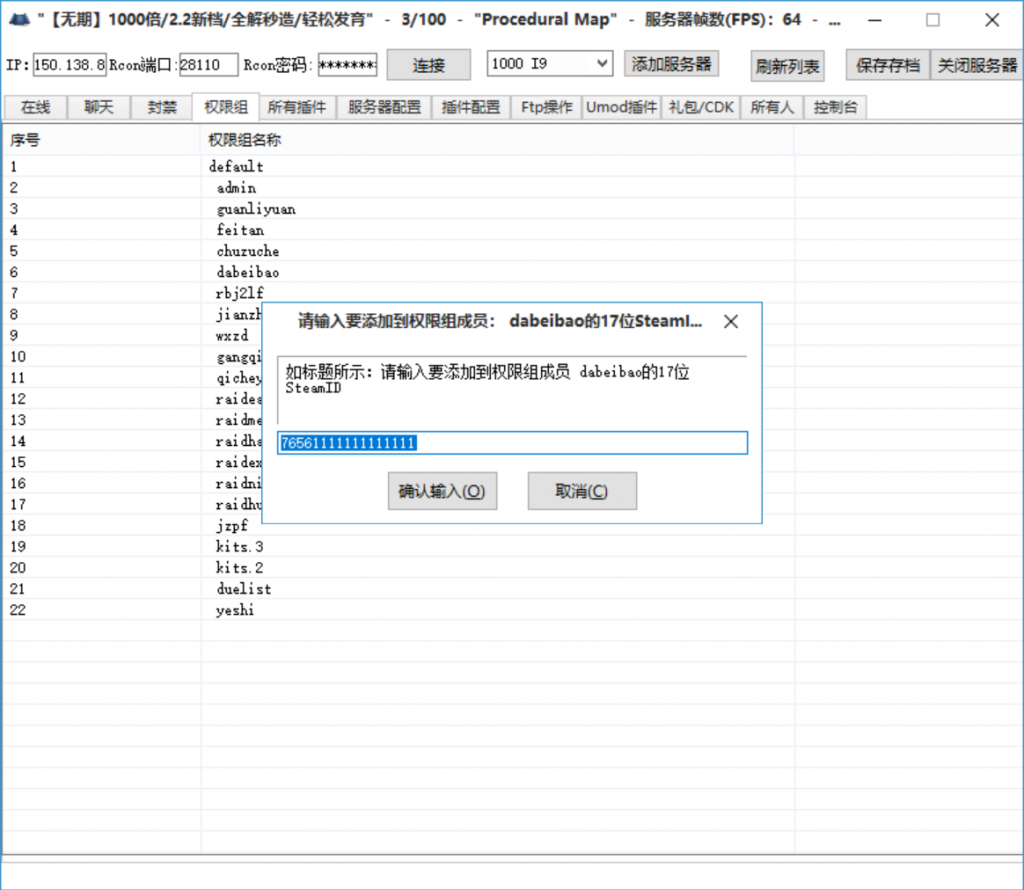Viewport: 1024px width, 890px height.
Task: Open the Ftp操作 tab
Action: (546, 107)
